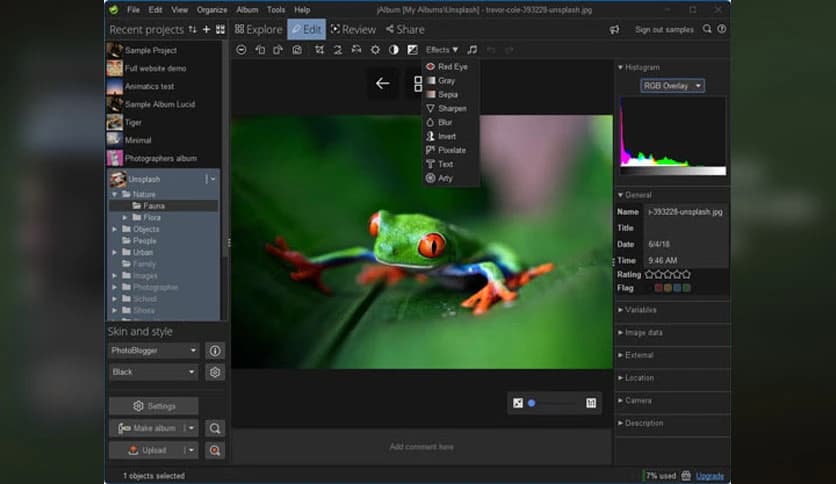
Task: Switch to the Review tab
Action: (353, 30)
